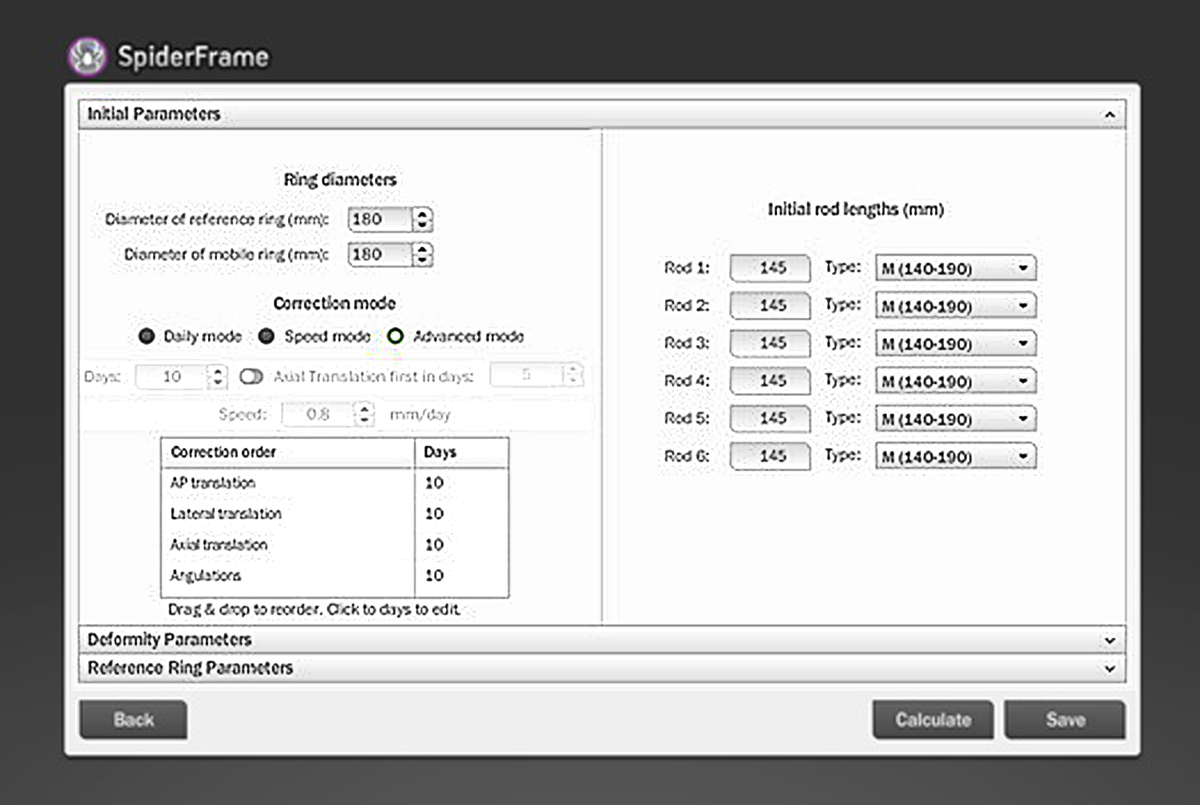Select the Lateral translation row
This screenshot has height=805, width=1200.
(x=334, y=514)
